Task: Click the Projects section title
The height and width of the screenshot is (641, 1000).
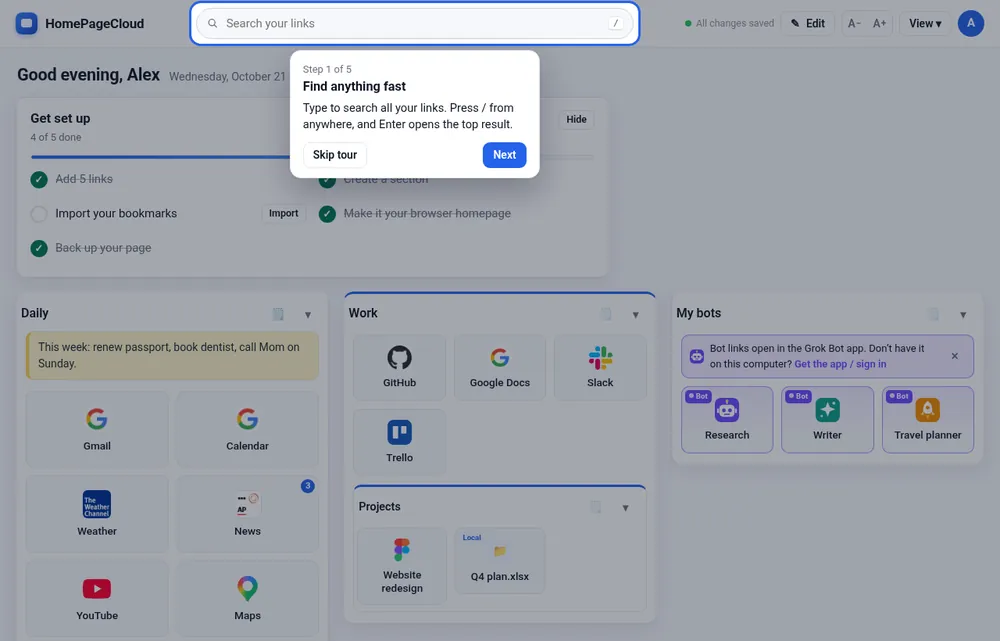Action: [x=379, y=506]
